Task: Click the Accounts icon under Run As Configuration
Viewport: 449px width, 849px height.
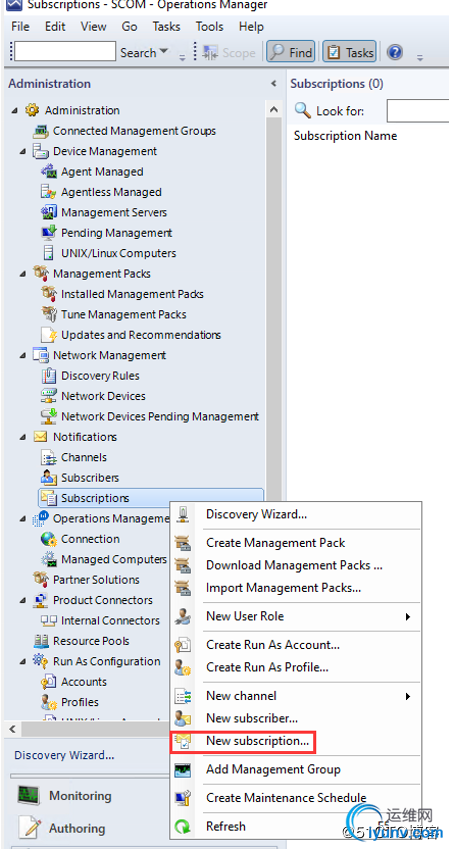Action: tap(48, 682)
